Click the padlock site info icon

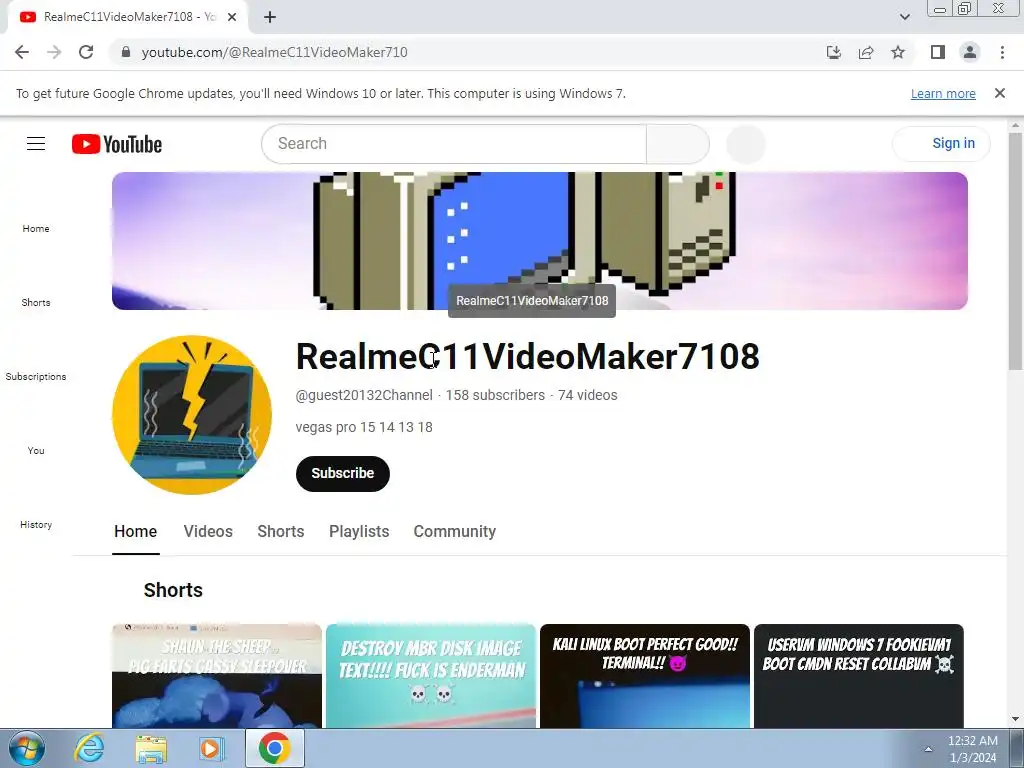126,52
